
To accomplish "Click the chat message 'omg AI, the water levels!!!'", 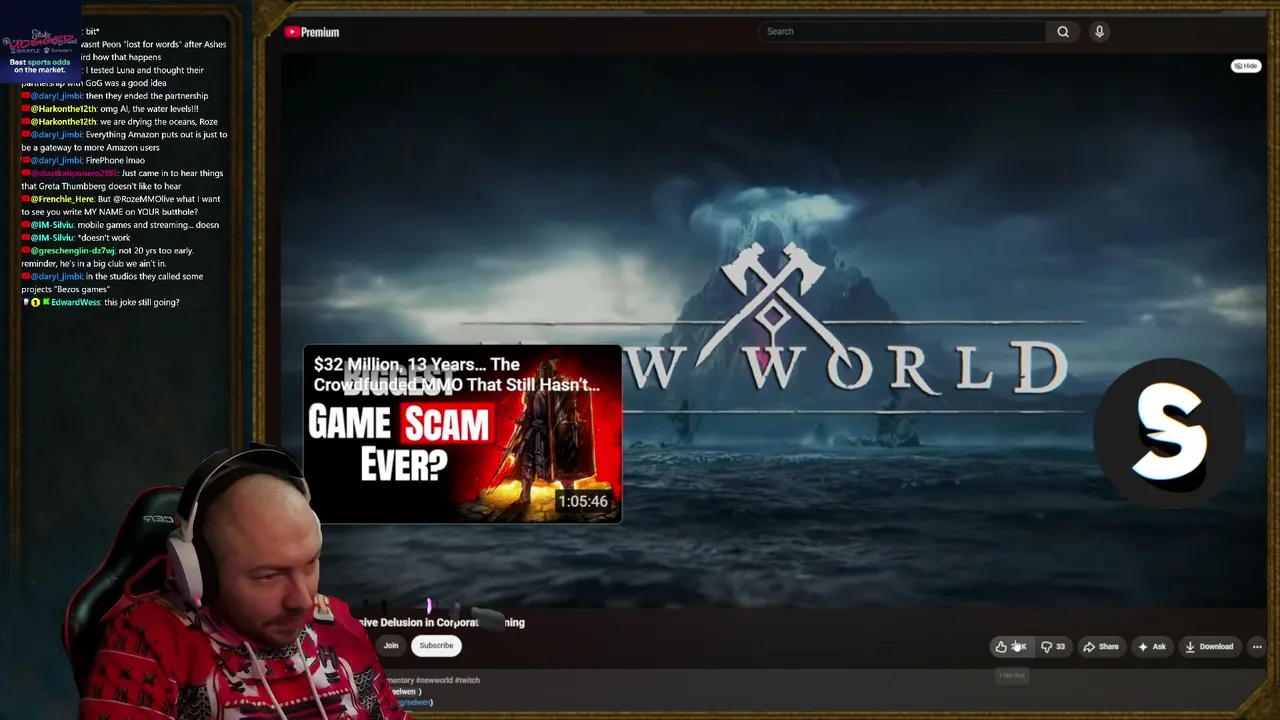I will tap(149, 109).
